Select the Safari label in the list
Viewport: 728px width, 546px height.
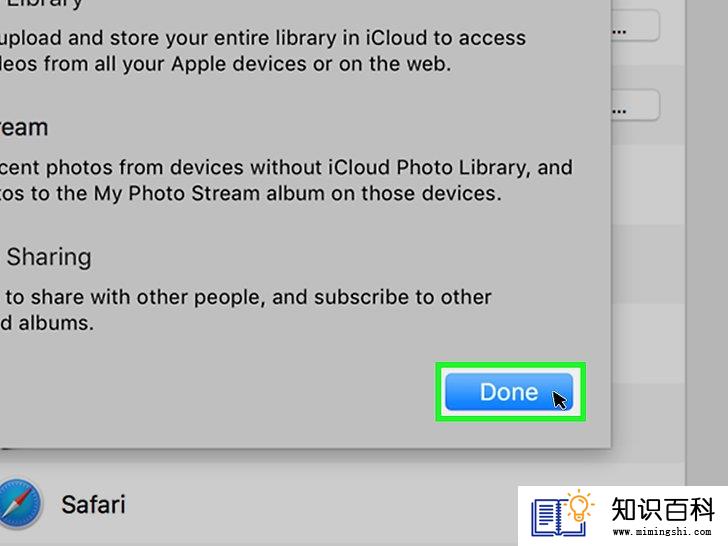93,505
